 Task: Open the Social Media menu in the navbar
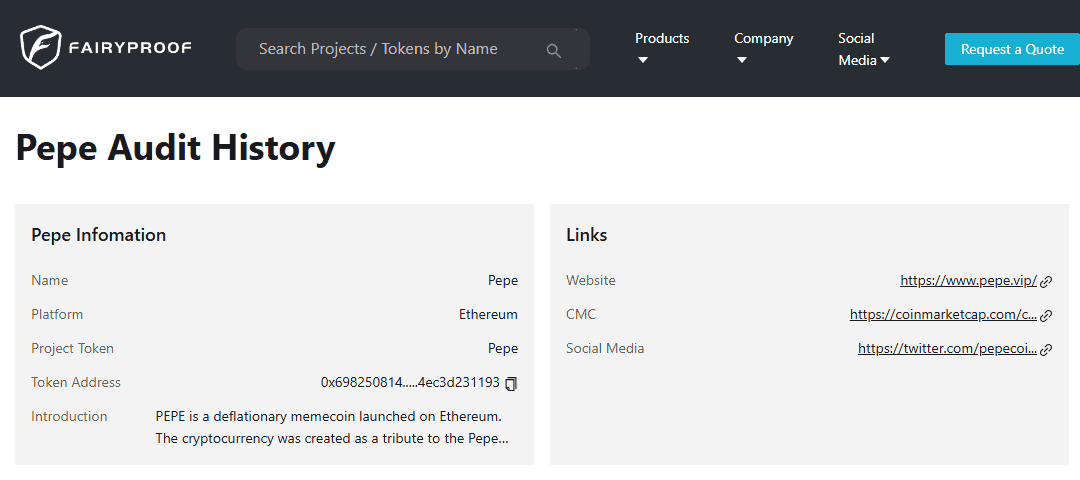tap(864, 50)
